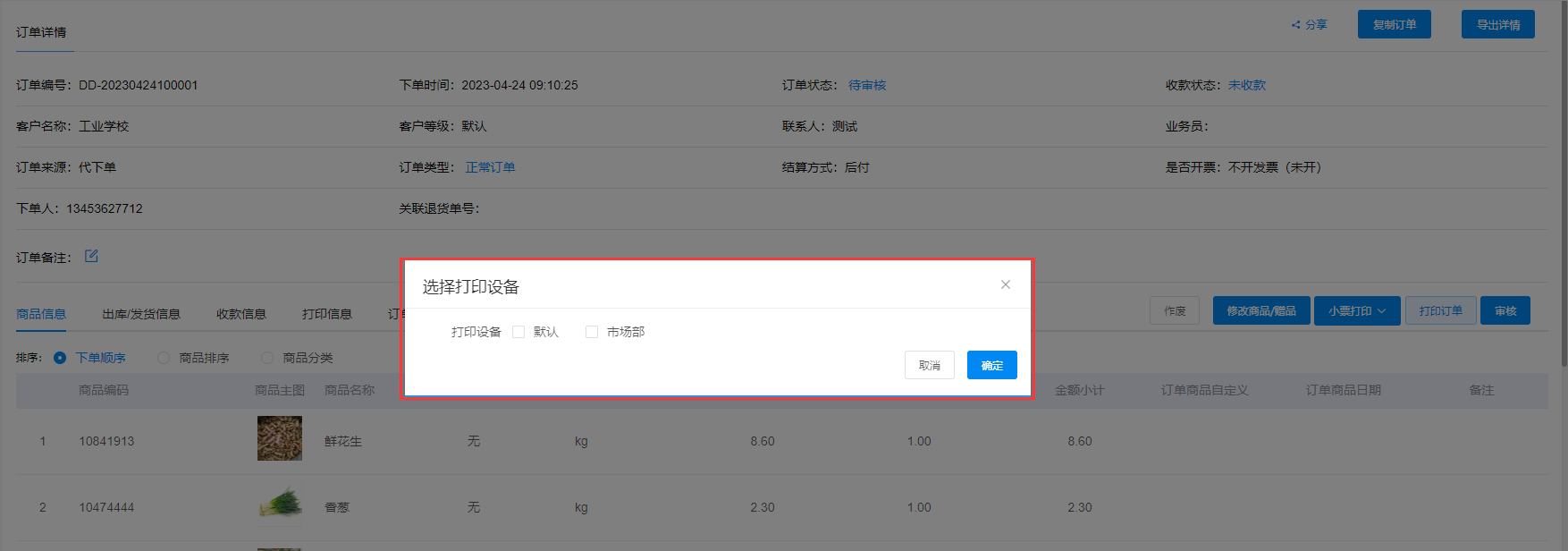Open the 打印信息 tab
The height and width of the screenshot is (551, 1568).
(326, 314)
